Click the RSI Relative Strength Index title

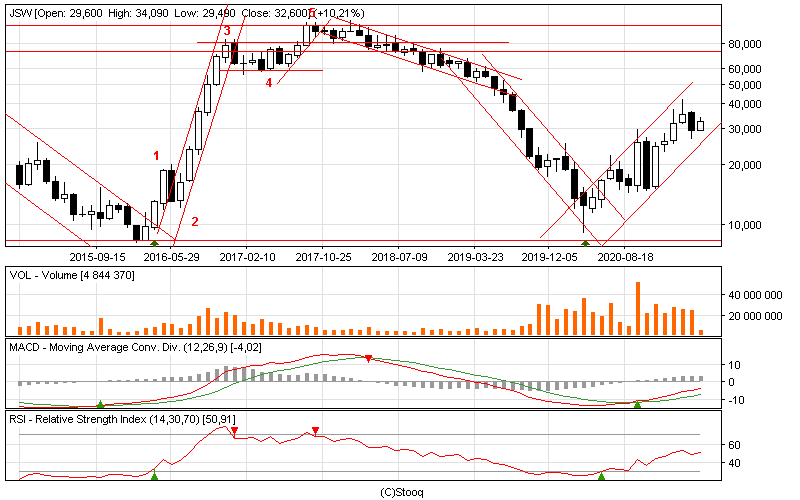pyautogui.click(x=122, y=419)
